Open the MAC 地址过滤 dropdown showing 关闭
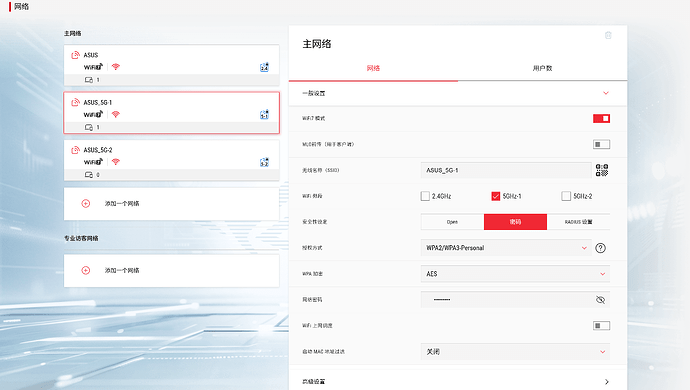The width and height of the screenshot is (690, 390). 515,352
